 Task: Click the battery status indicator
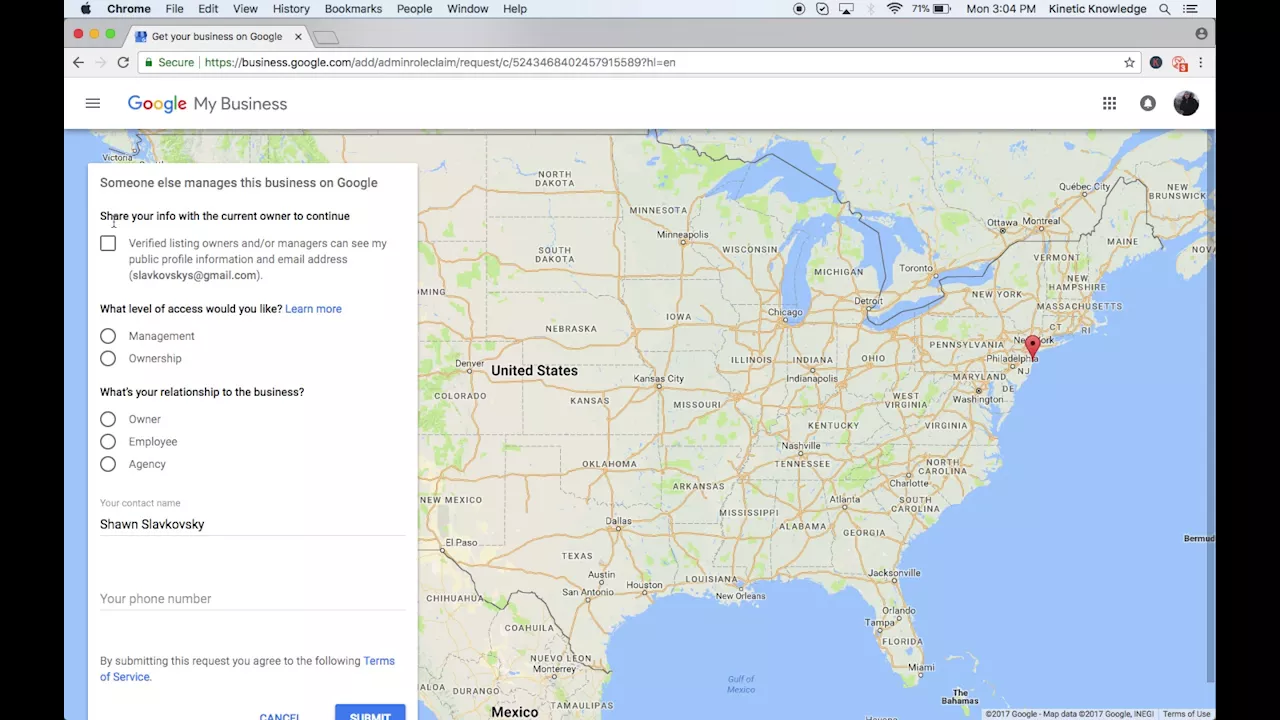(x=932, y=9)
